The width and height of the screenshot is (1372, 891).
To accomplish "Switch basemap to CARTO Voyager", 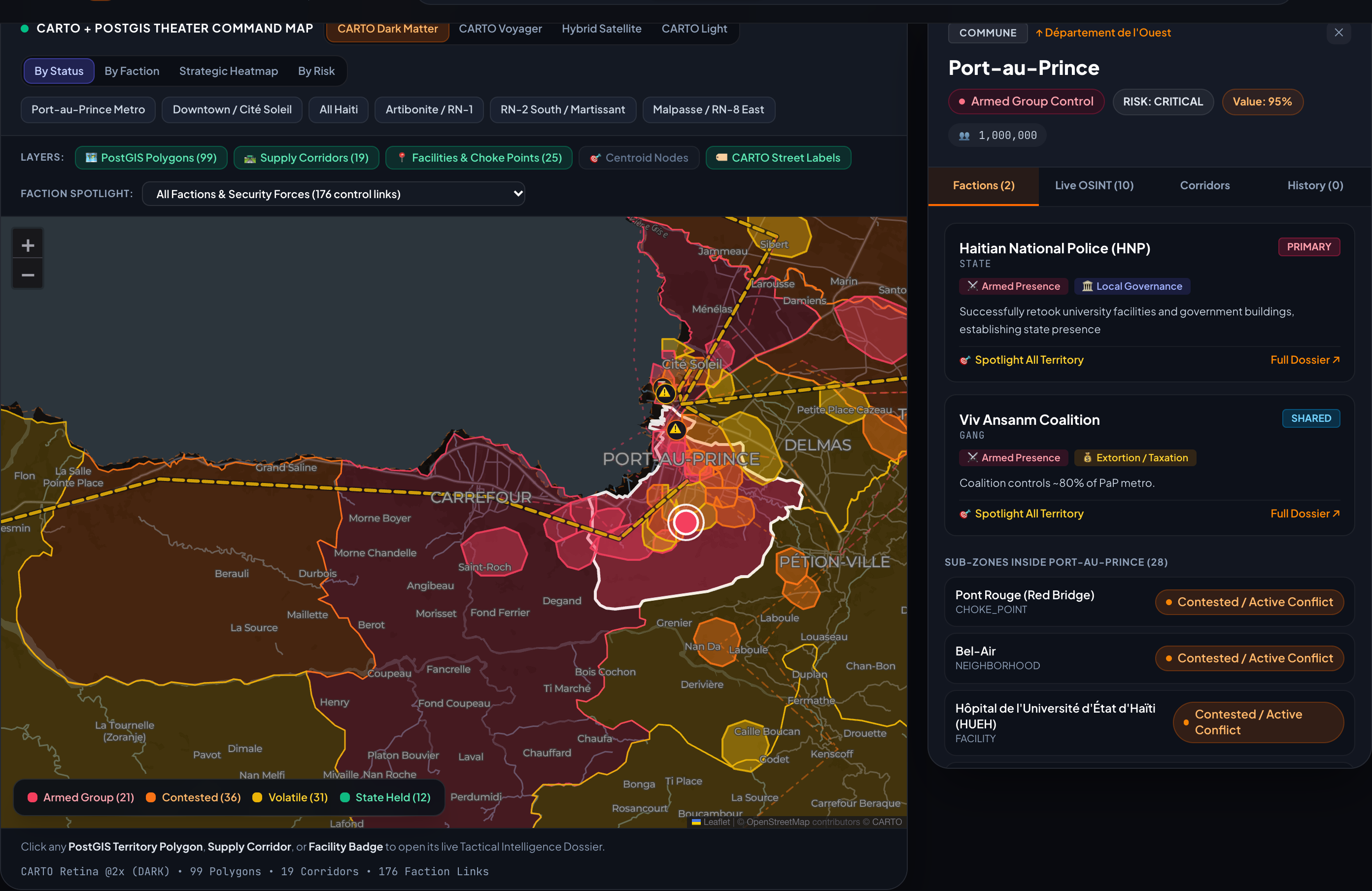I will 500,29.
